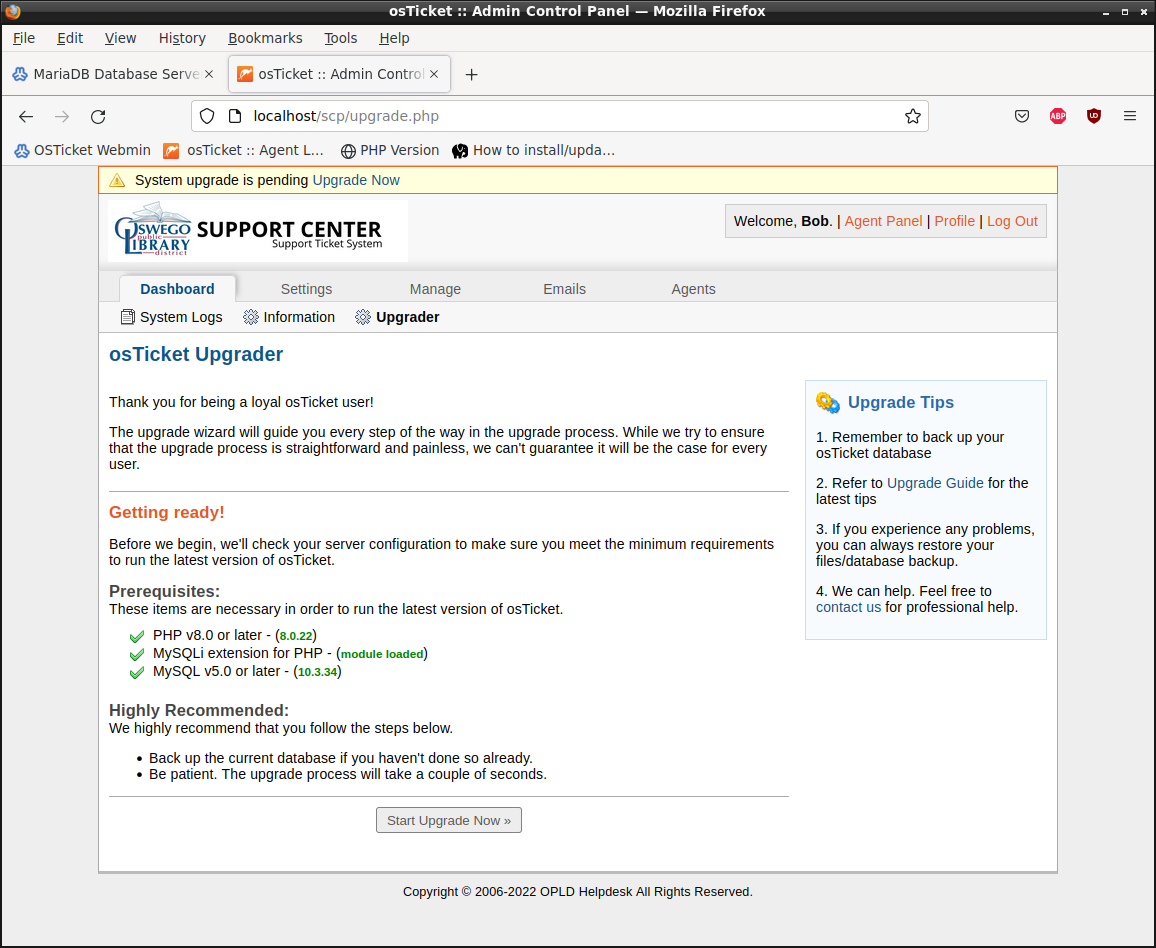The height and width of the screenshot is (948, 1156).
Task: Open a new browser tab
Action: click(472, 74)
